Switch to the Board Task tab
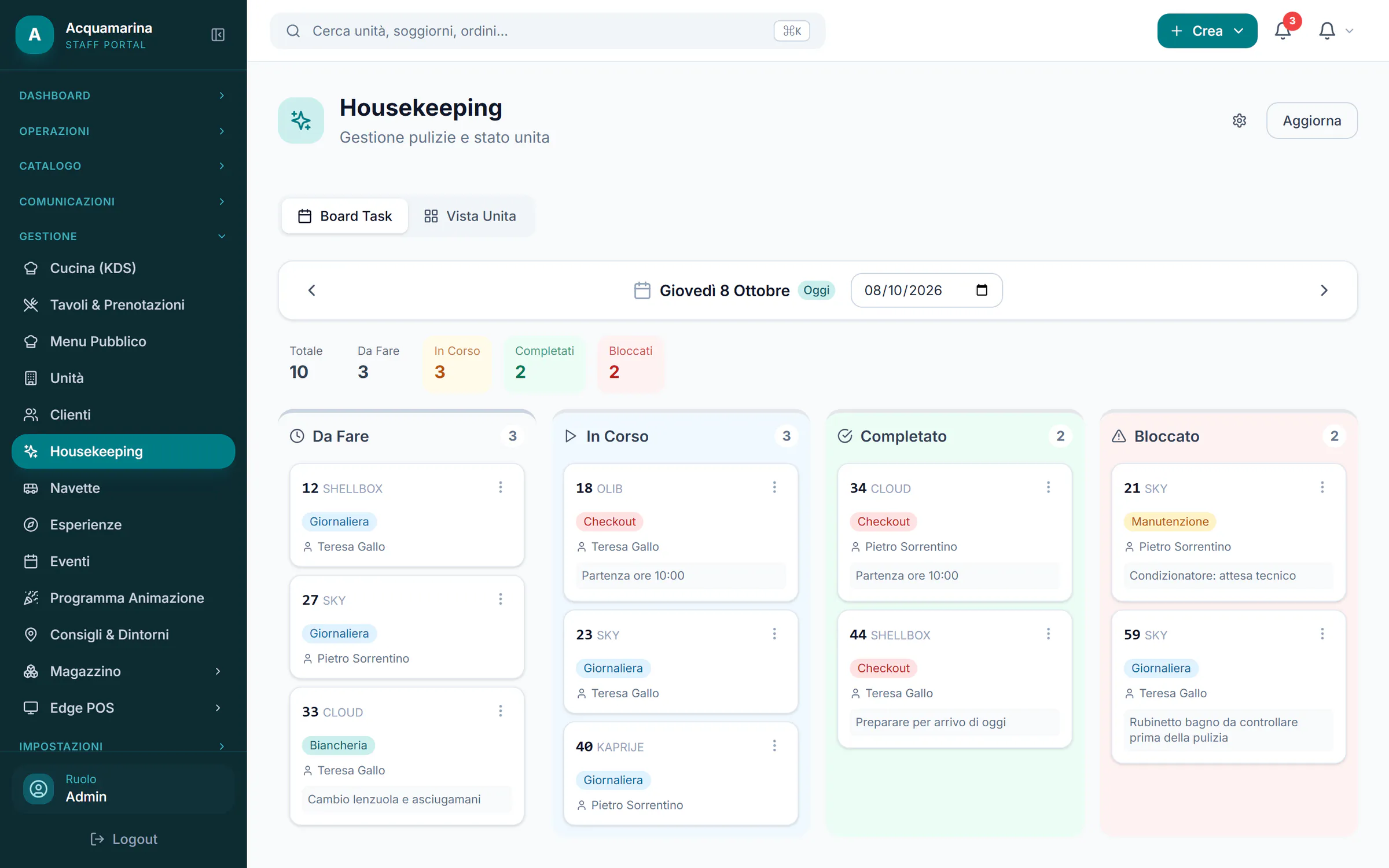The width and height of the screenshot is (1389, 868). [345, 216]
